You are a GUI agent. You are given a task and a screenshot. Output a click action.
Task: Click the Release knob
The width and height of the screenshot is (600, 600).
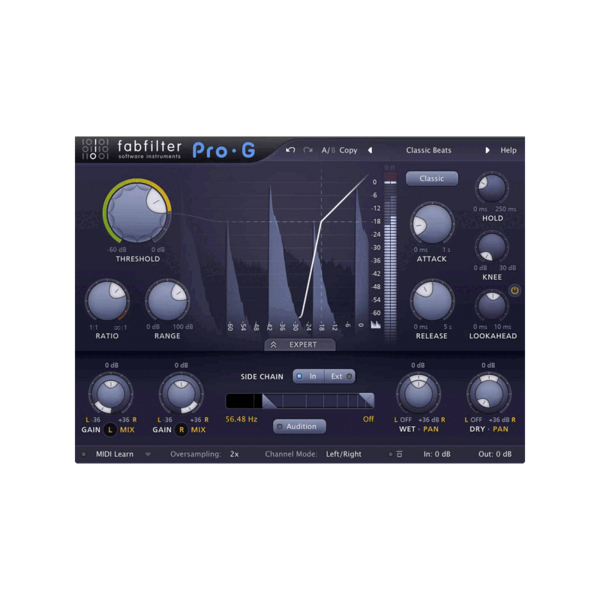432,300
